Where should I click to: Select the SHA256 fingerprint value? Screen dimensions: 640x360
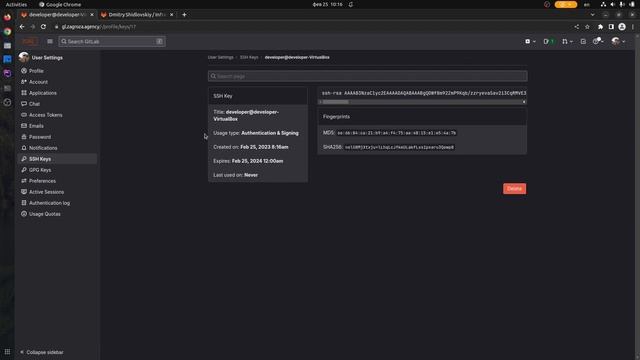399,147
